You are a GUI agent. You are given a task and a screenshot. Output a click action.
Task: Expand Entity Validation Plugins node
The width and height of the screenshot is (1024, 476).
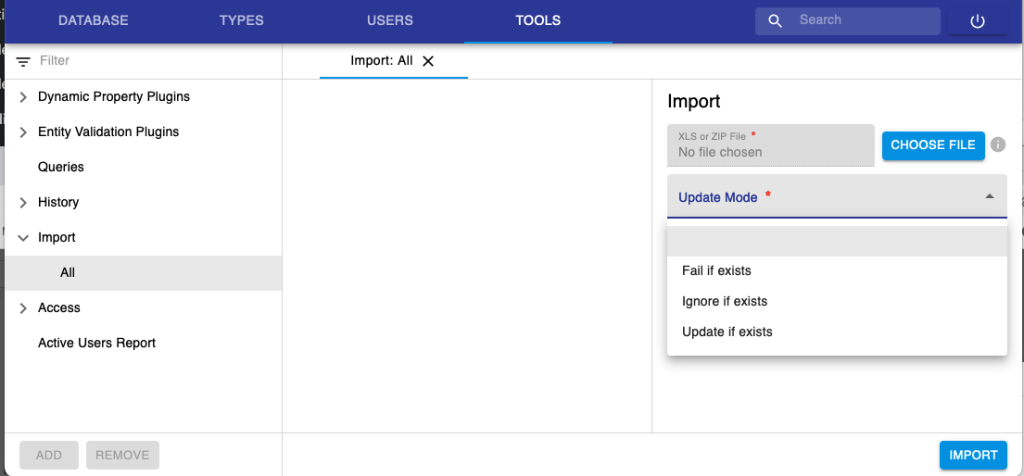click(x=24, y=133)
